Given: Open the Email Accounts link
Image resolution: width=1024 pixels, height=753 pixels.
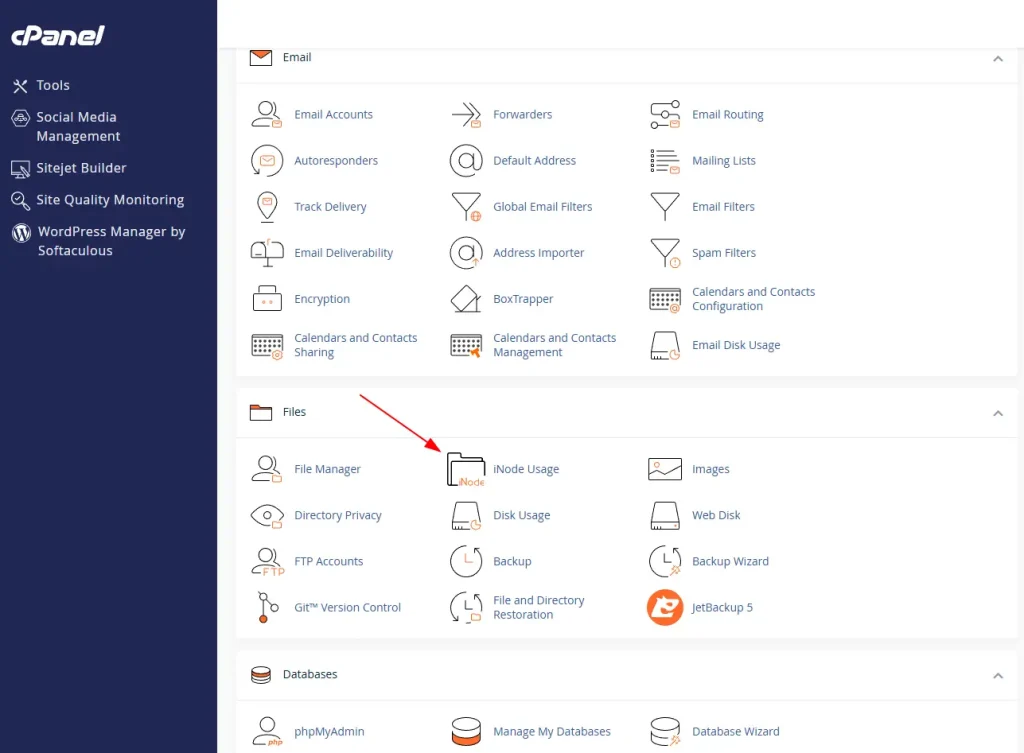Looking at the screenshot, I should (x=333, y=114).
